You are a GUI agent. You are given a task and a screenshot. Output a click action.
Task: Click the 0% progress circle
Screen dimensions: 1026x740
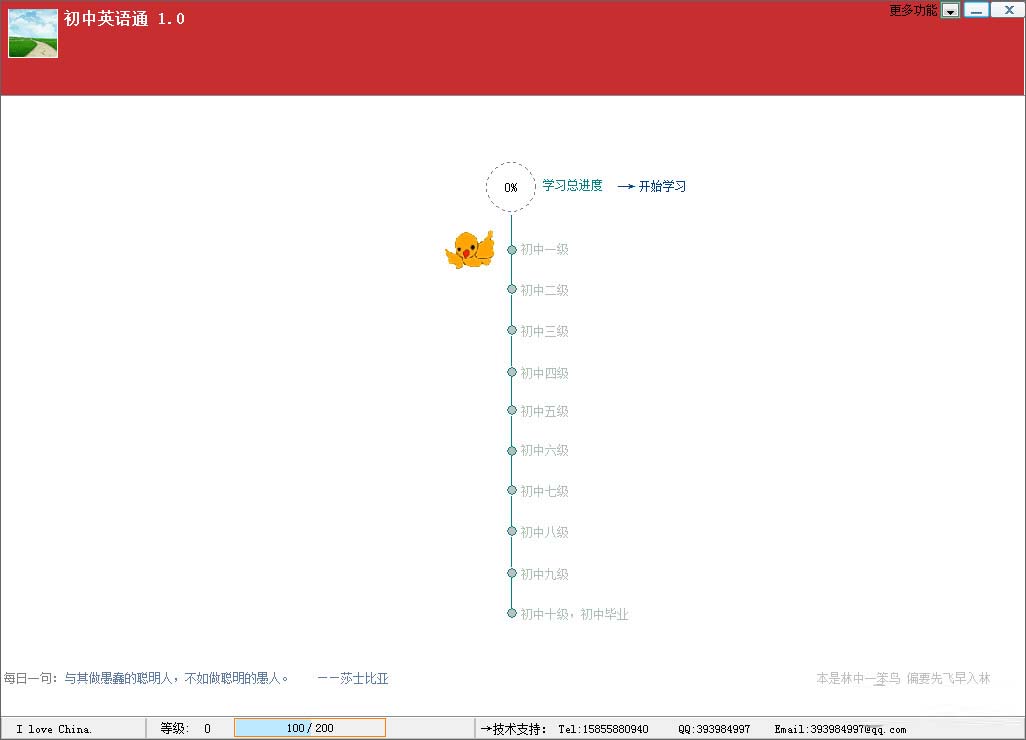511,187
